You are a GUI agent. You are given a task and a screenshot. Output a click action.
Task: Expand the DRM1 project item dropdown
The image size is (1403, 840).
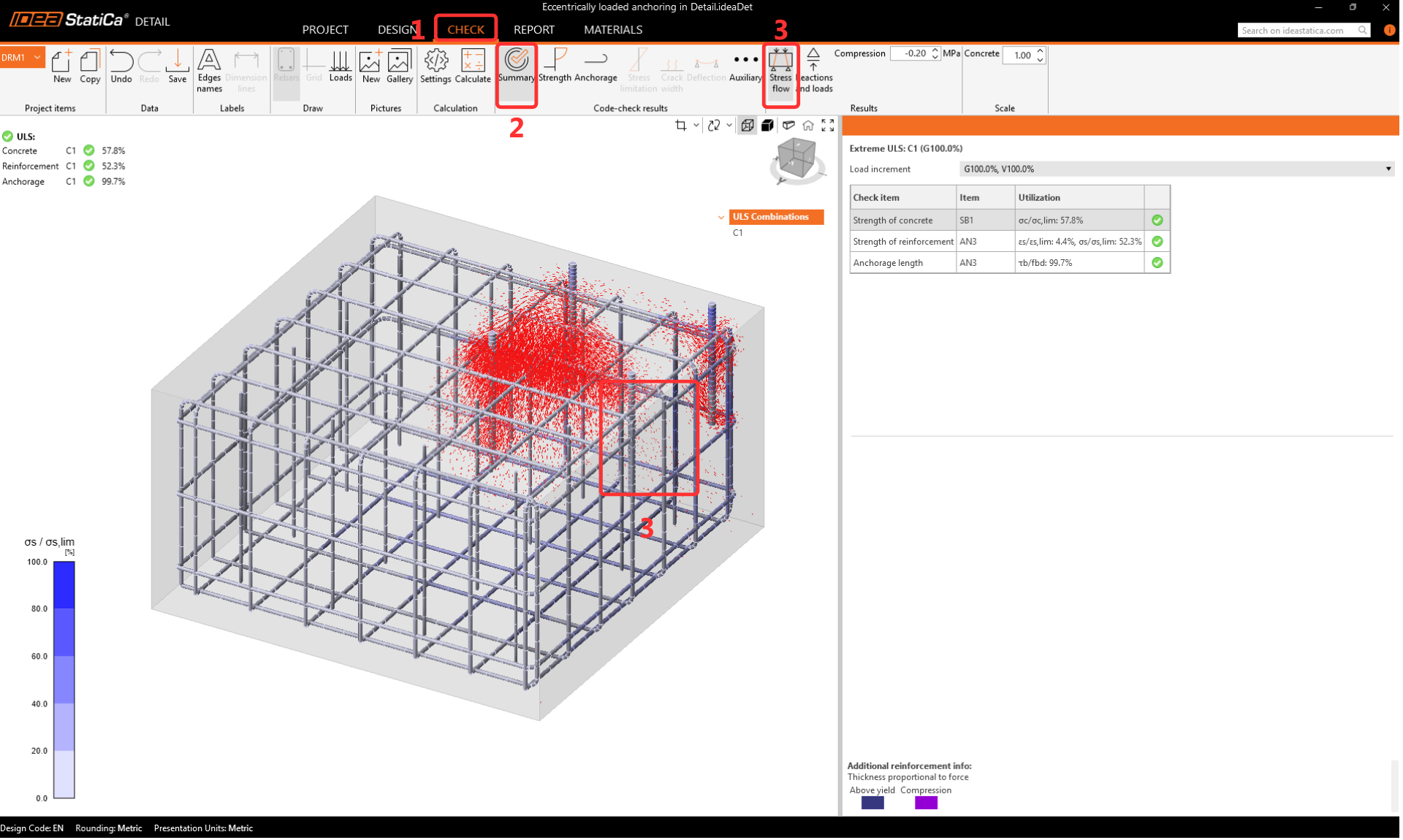[x=37, y=58]
